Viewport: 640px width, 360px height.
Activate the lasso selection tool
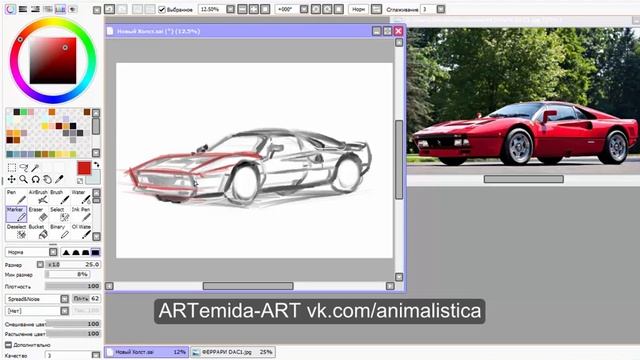pos(24,167)
